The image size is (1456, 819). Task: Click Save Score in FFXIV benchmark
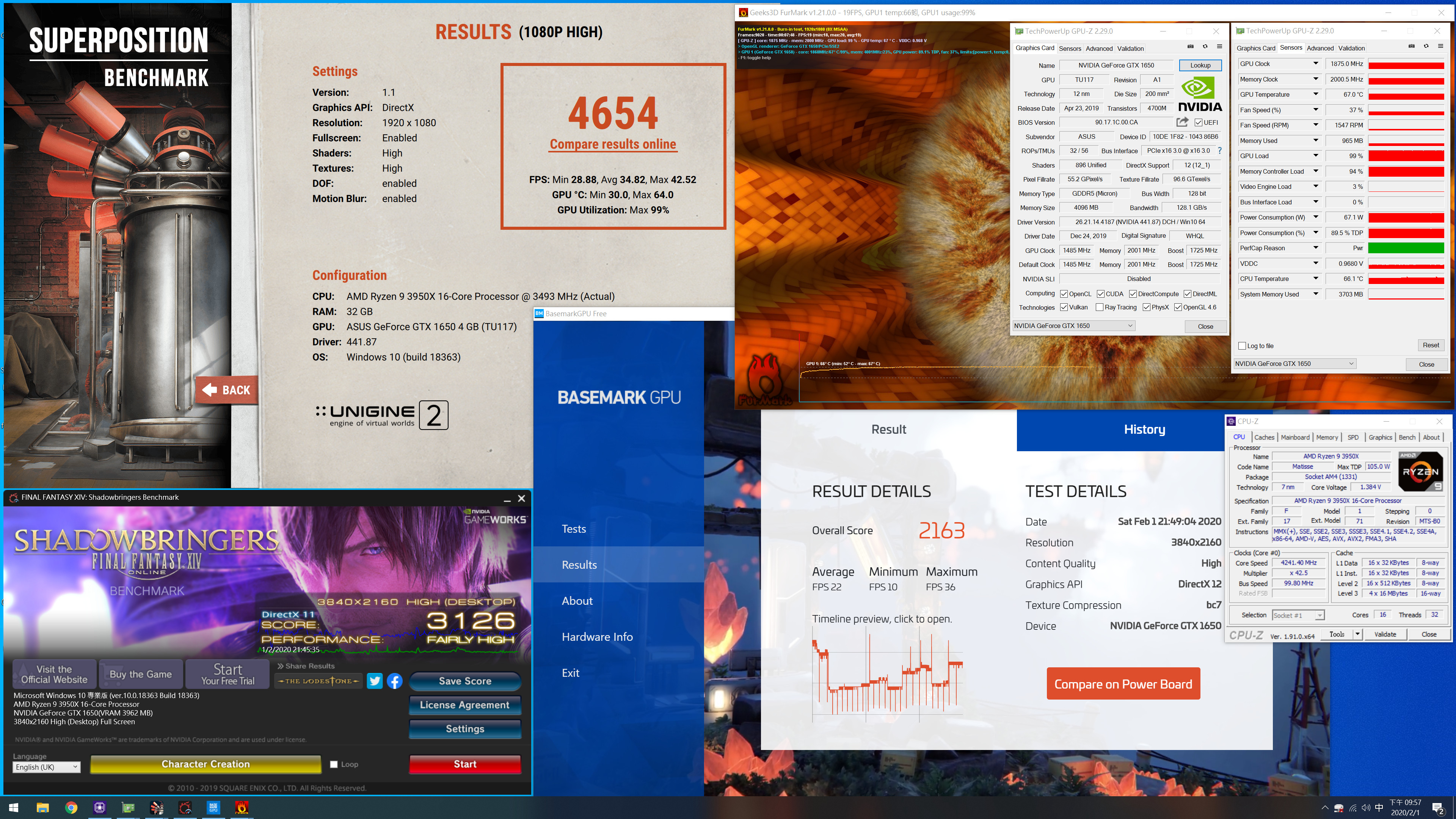(x=464, y=681)
